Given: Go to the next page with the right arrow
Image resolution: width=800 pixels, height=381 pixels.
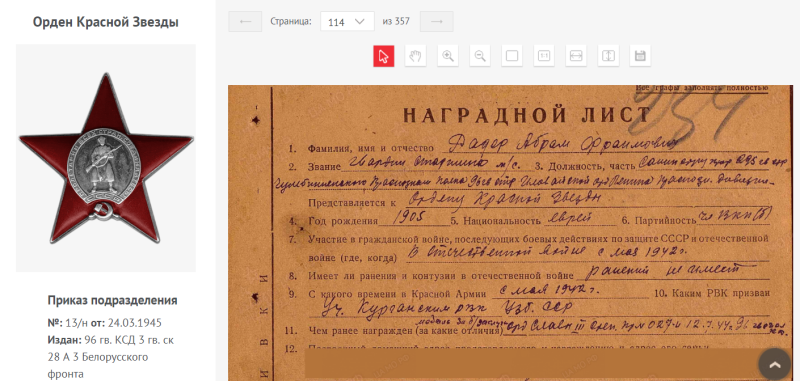Looking at the screenshot, I should (437, 21).
